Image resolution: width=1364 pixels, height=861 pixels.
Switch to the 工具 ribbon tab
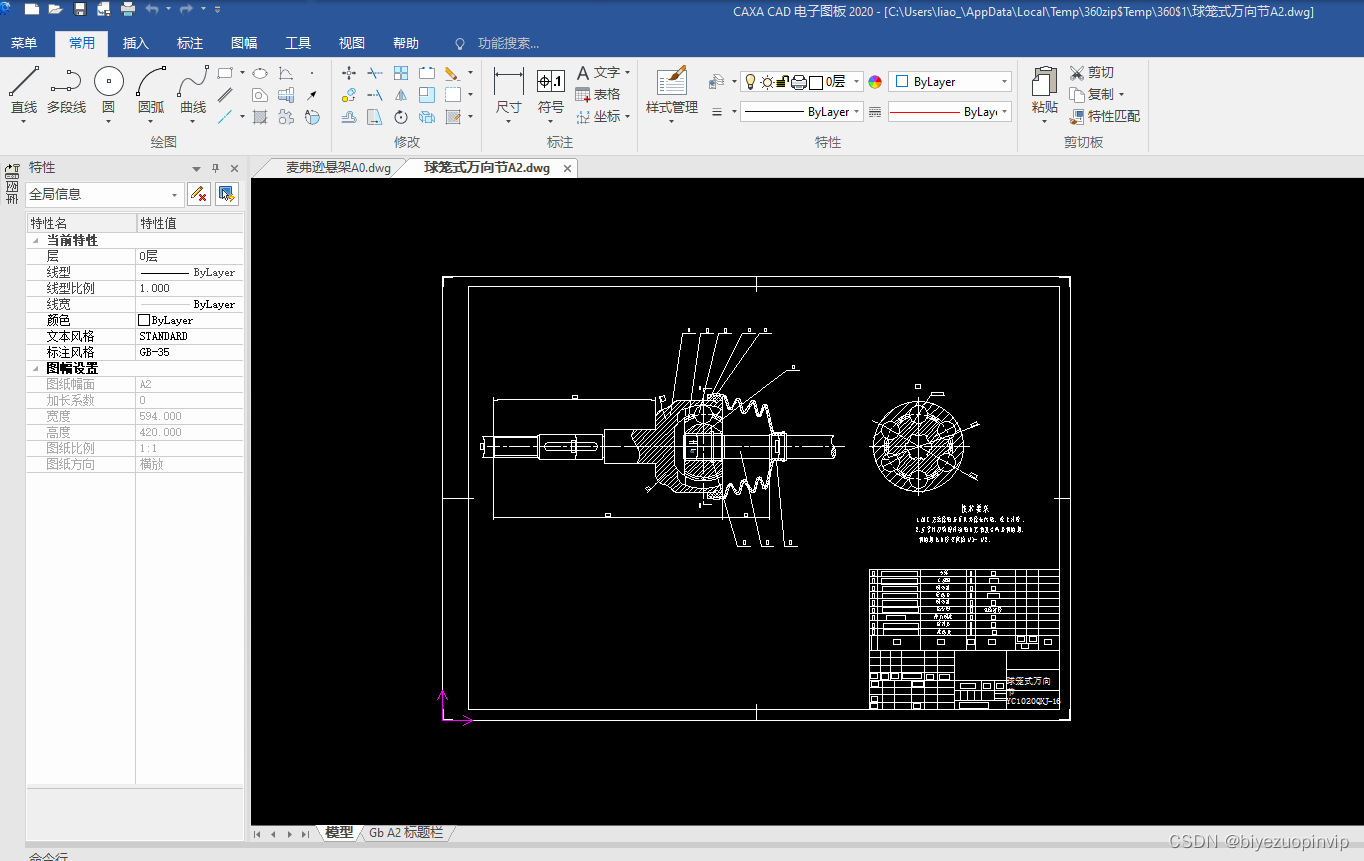click(298, 43)
